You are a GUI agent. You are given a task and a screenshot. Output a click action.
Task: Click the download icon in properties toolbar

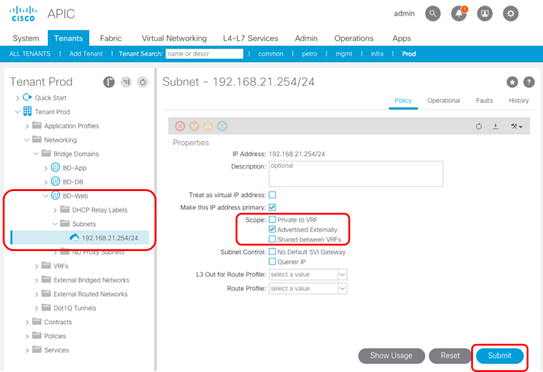point(496,126)
